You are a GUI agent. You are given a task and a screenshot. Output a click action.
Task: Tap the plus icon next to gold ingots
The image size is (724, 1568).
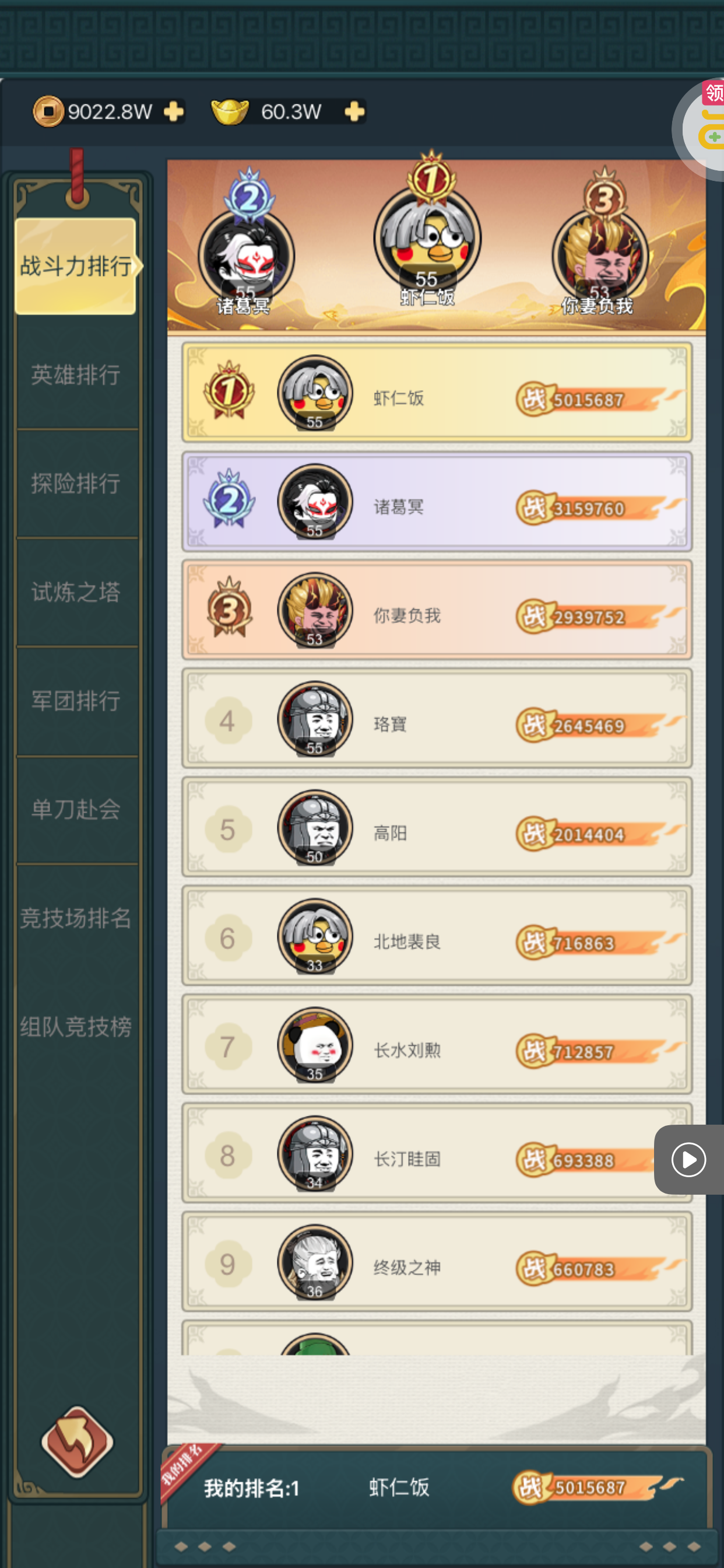pos(354,111)
